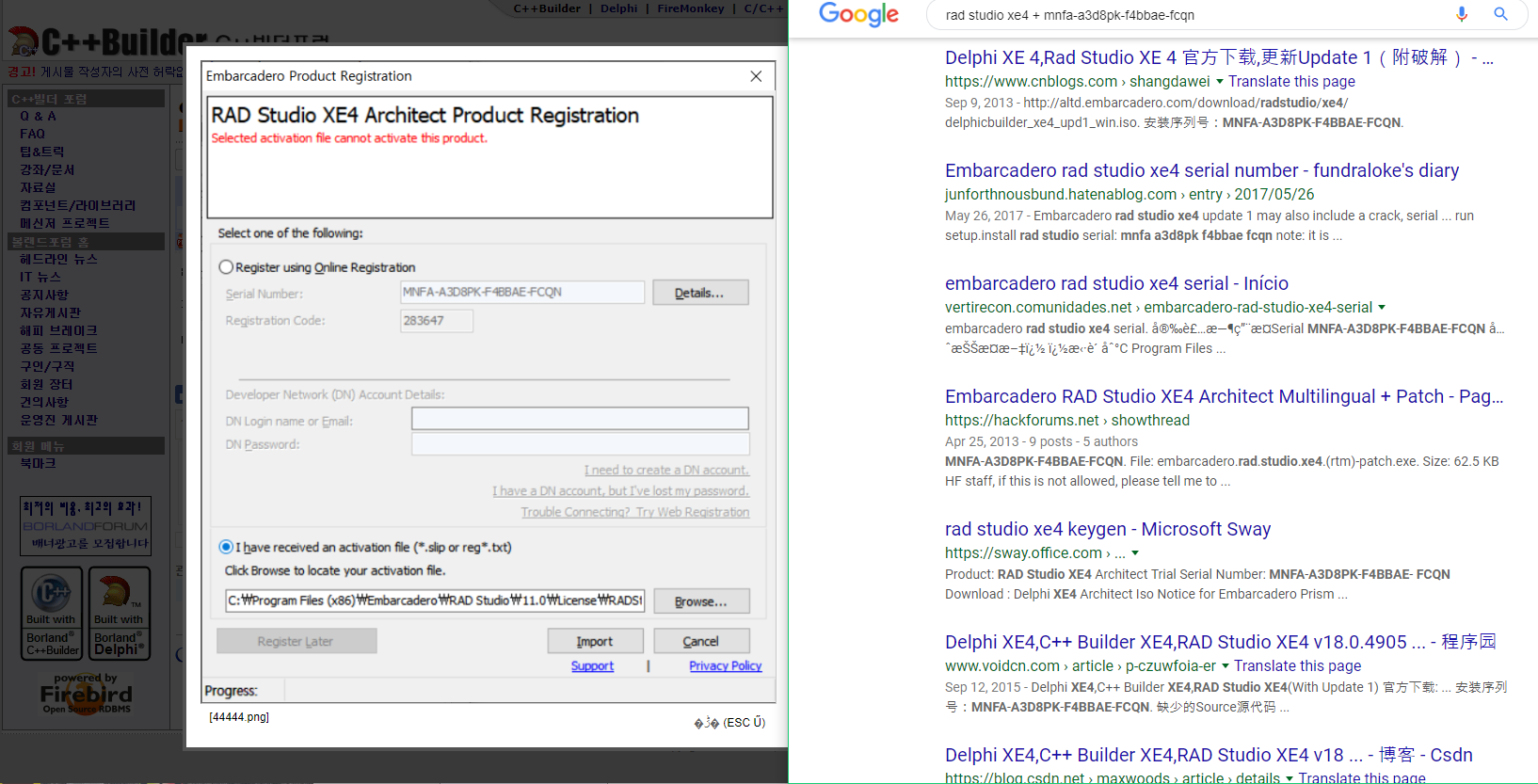Viewport: 1538px width, 784px height.
Task: Open the '북마크' sidebar menu item
Action: pos(38,463)
